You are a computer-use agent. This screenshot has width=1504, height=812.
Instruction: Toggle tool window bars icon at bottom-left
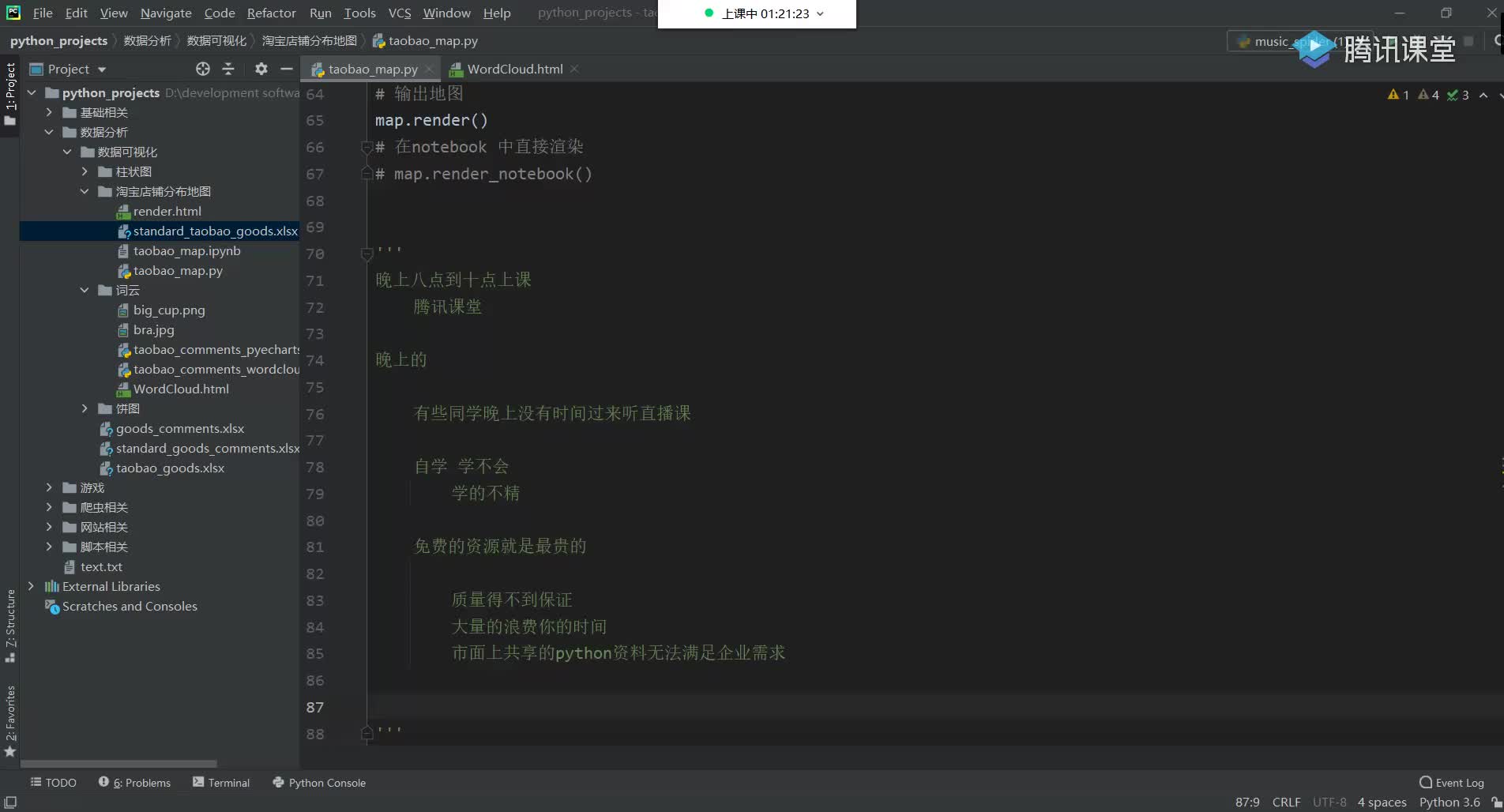(10, 802)
